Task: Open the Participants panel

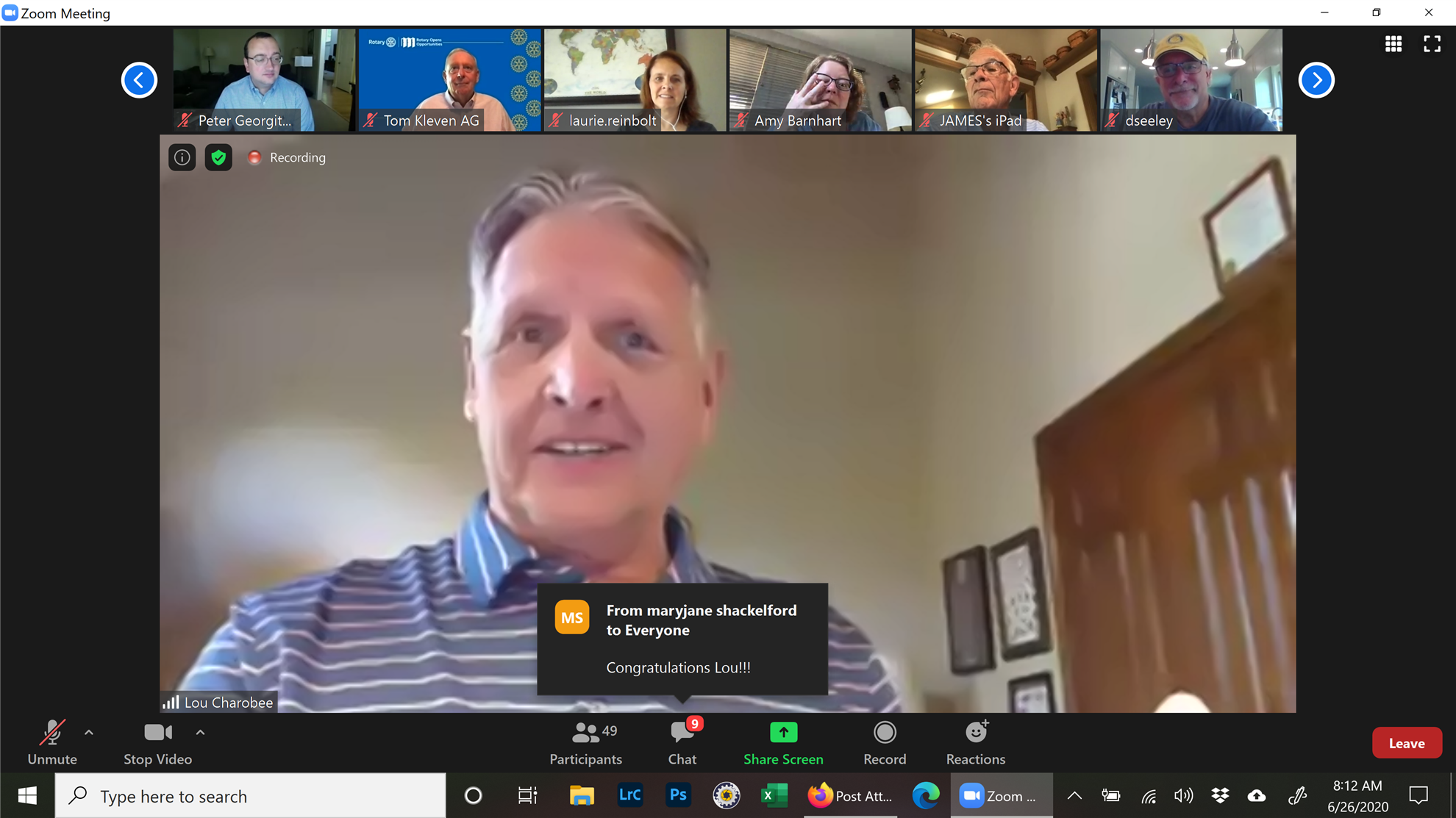Action: 586,742
